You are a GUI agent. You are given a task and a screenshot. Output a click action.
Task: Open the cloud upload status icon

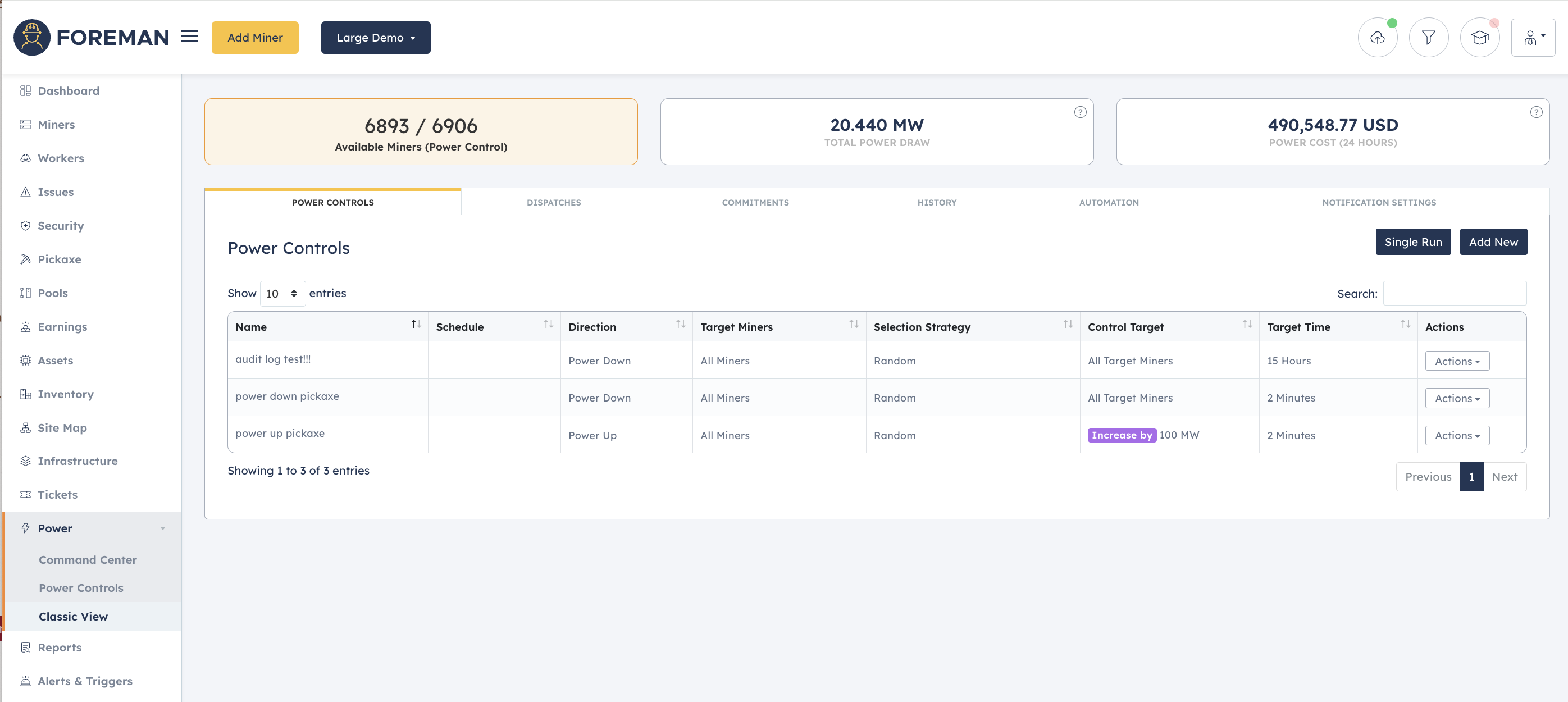(1378, 38)
